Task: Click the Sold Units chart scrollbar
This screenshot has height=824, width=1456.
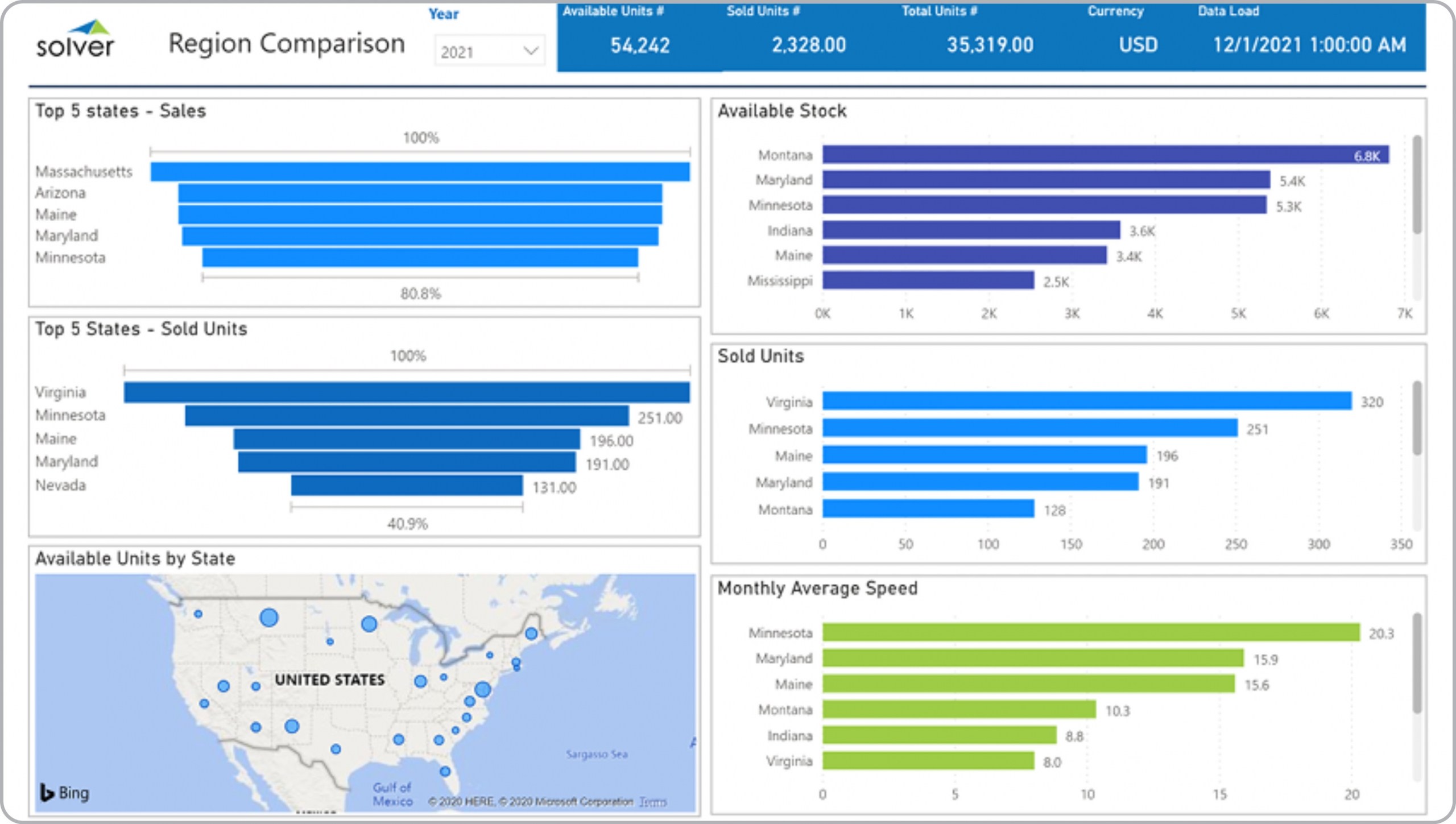Action: [1417, 418]
